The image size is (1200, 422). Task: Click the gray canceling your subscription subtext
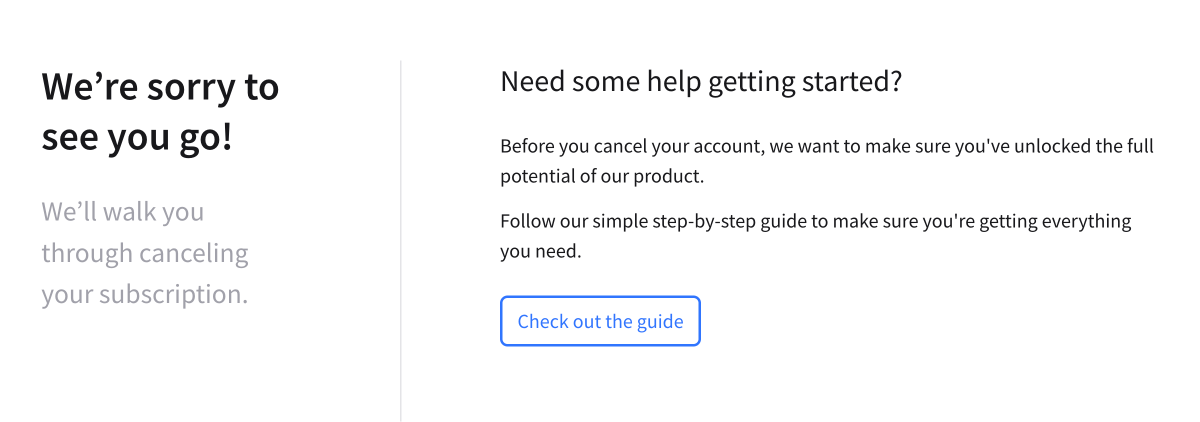pos(145,254)
